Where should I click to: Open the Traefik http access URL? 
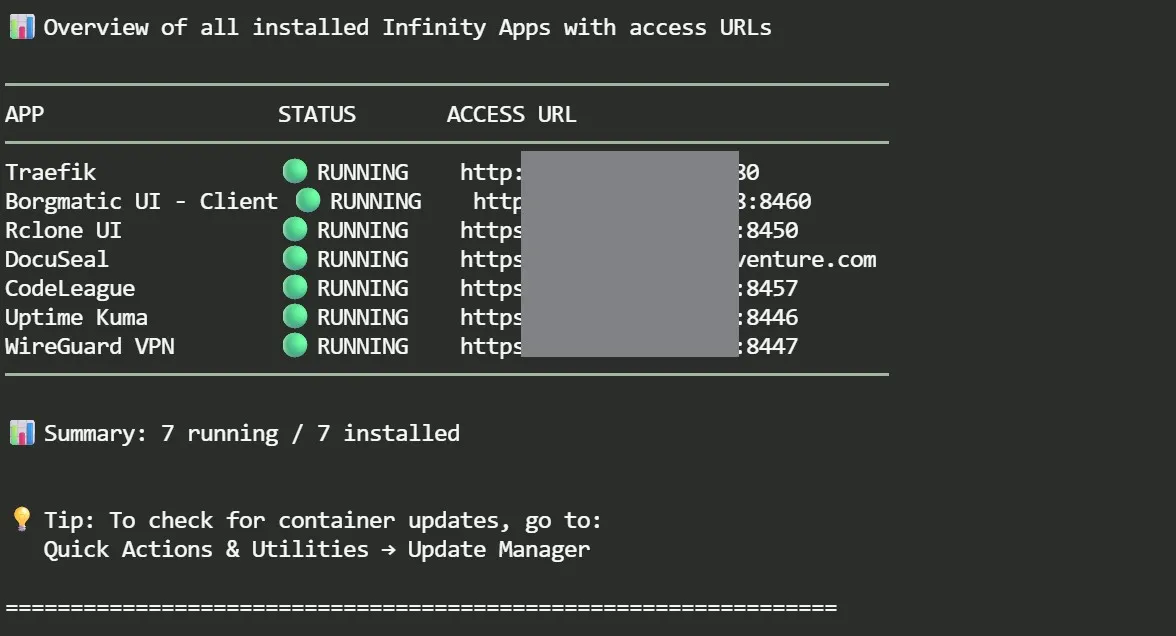click(x=610, y=172)
